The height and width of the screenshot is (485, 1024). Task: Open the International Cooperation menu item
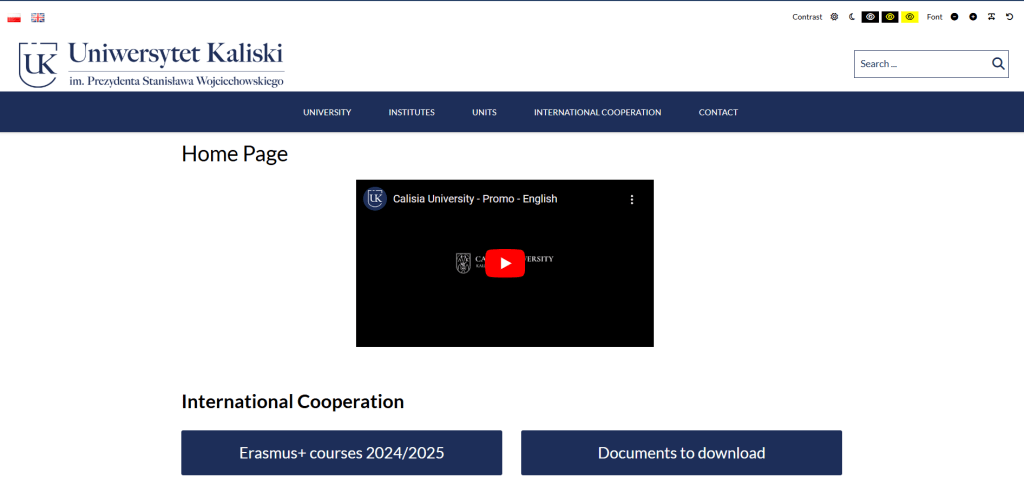[597, 112]
